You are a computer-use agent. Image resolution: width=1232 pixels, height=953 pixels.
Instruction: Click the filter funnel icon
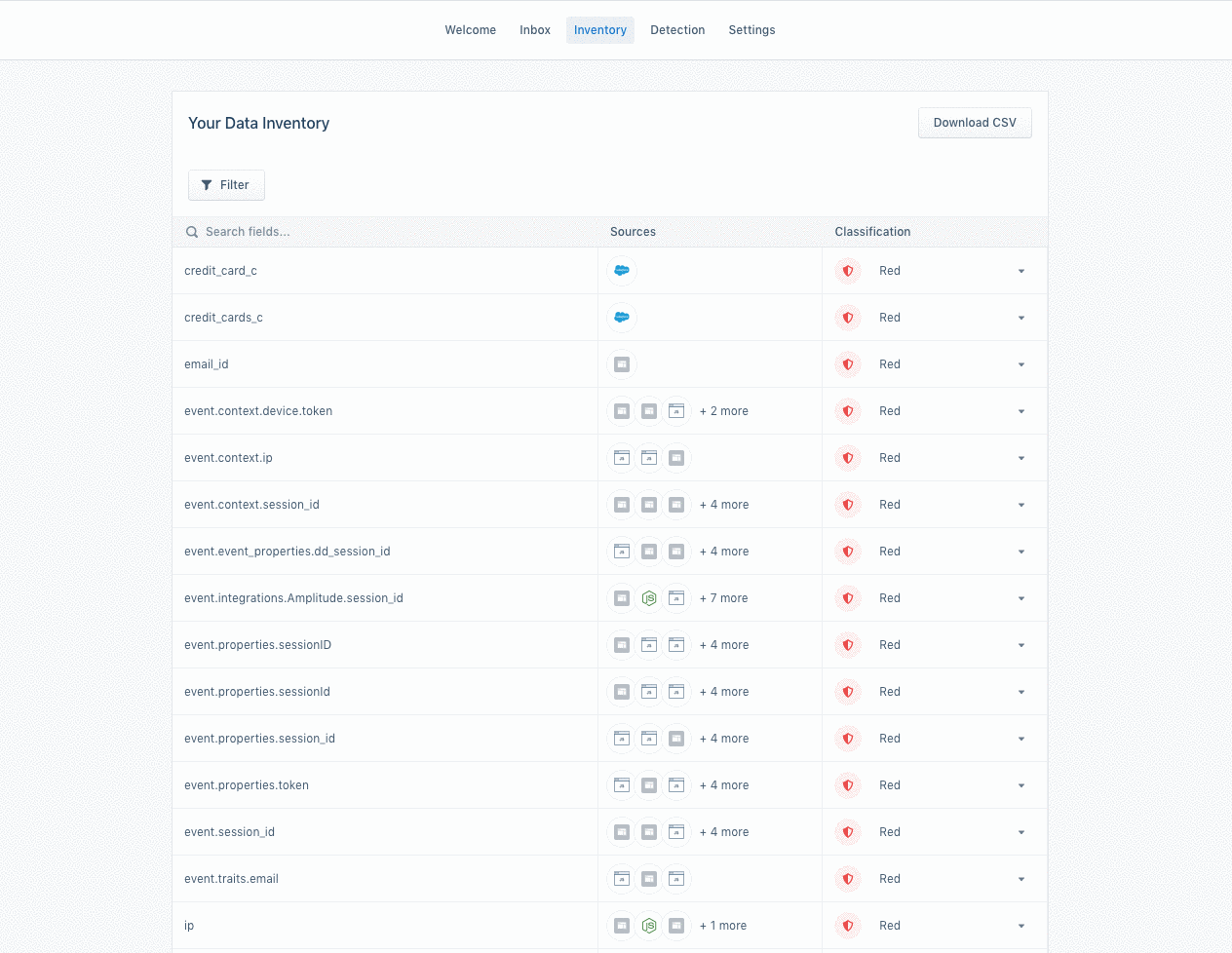[206, 184]
